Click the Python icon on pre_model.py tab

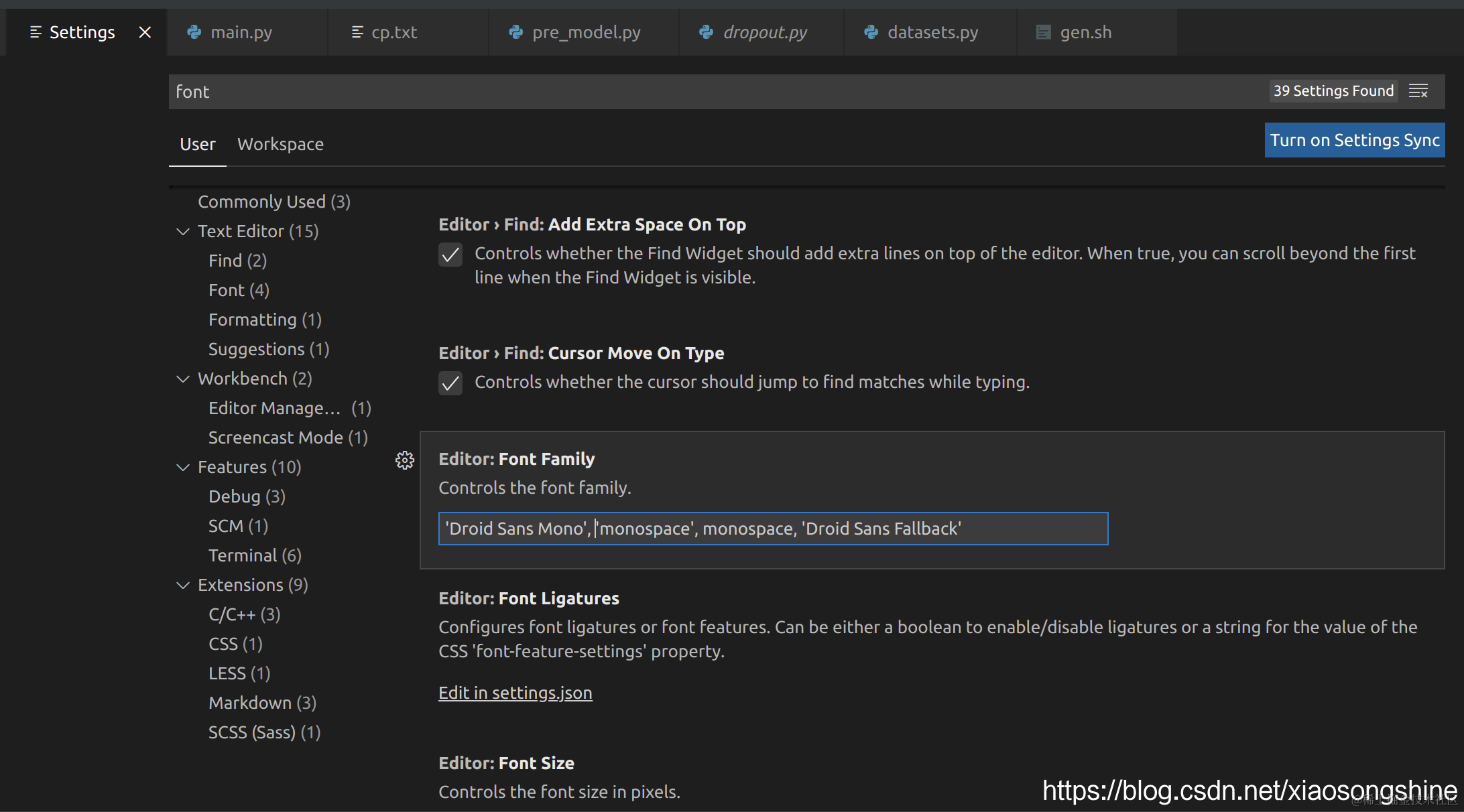point(515,32)
